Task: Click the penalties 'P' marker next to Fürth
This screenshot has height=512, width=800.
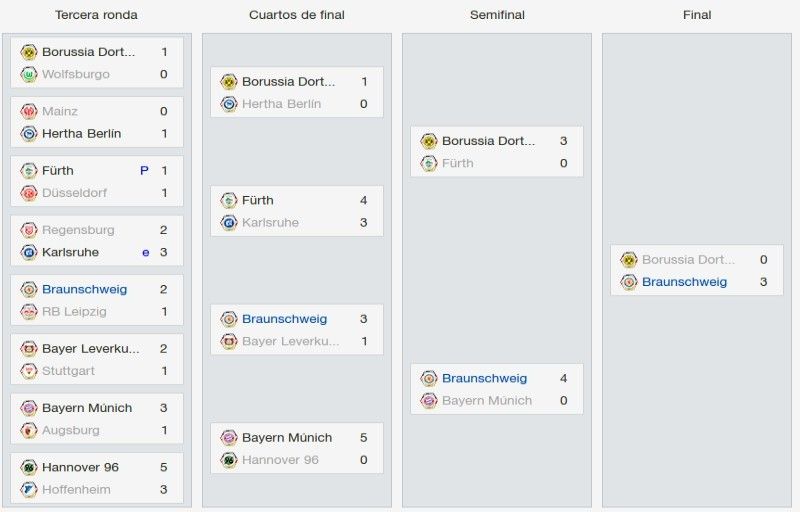Action: coord(144,170)
